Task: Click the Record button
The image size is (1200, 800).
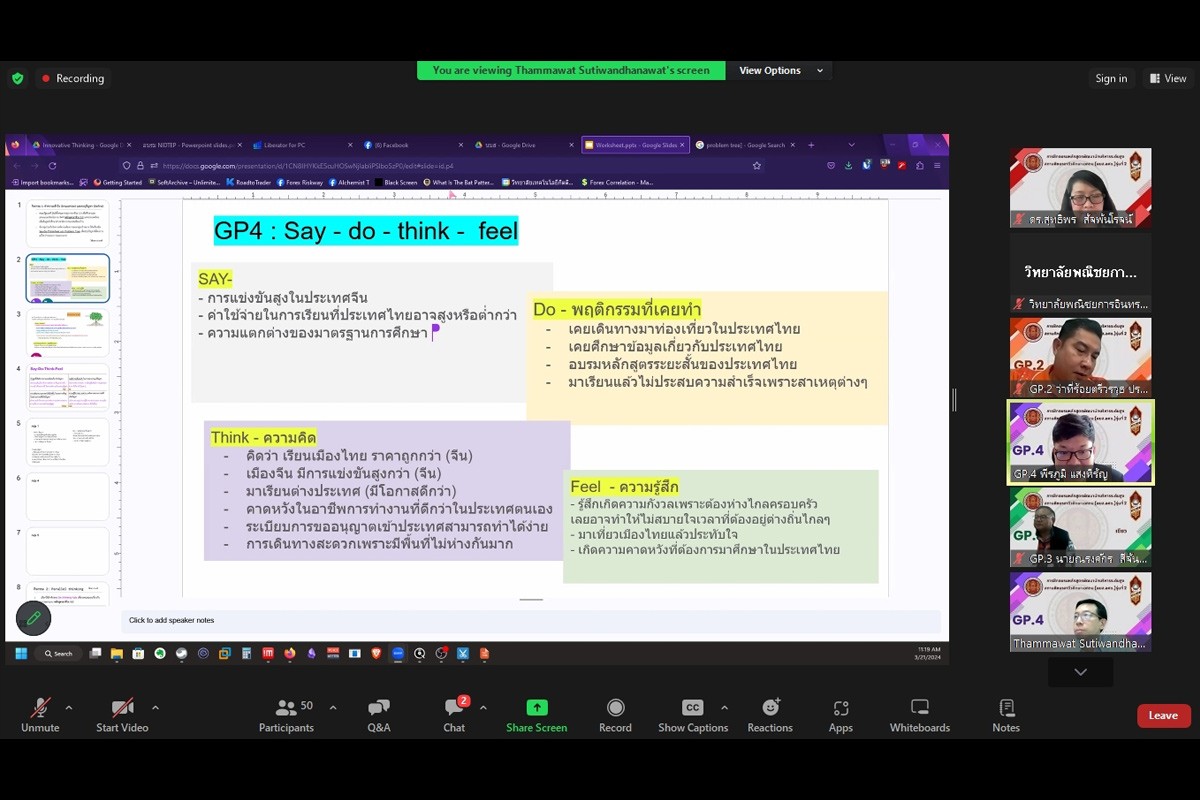Action: pos(615,715)
